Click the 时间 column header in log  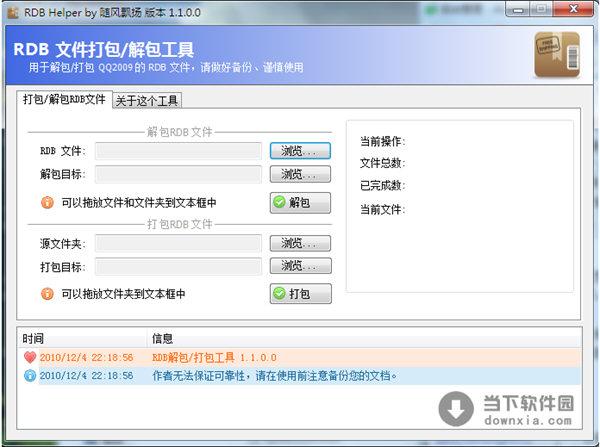point(82,338)
